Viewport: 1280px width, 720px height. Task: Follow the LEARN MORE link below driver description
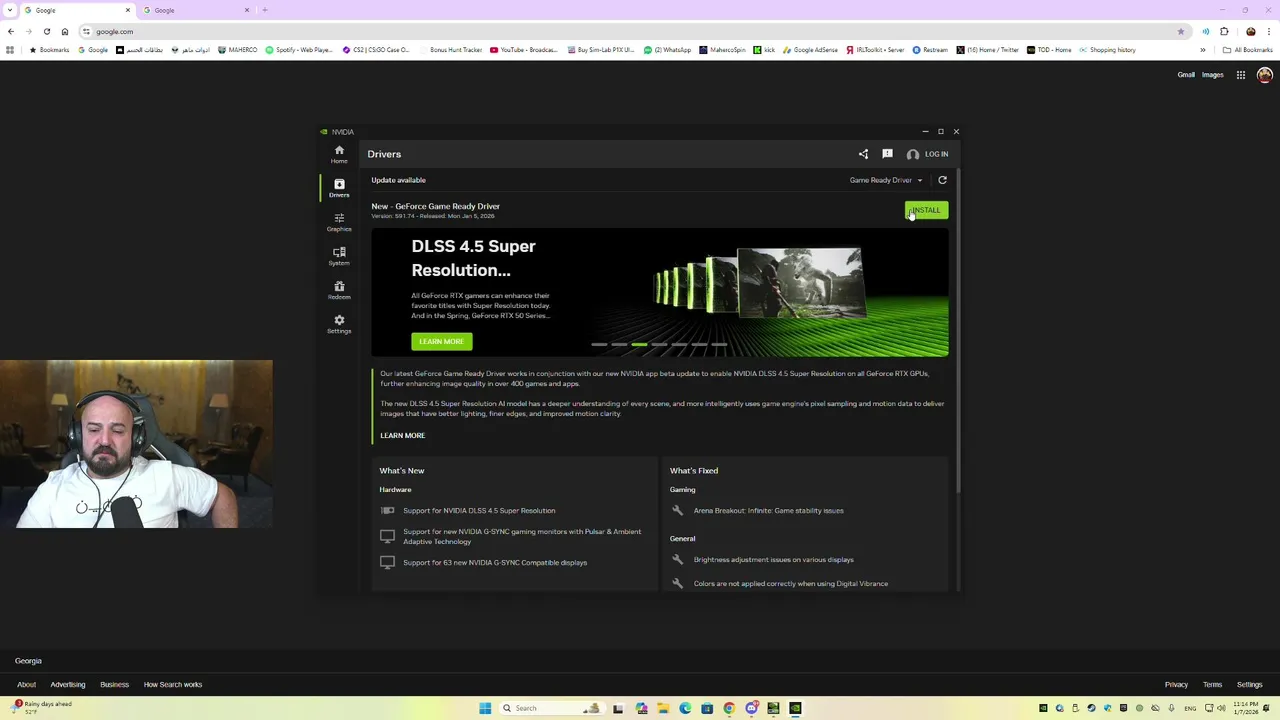tap(402, 436)
